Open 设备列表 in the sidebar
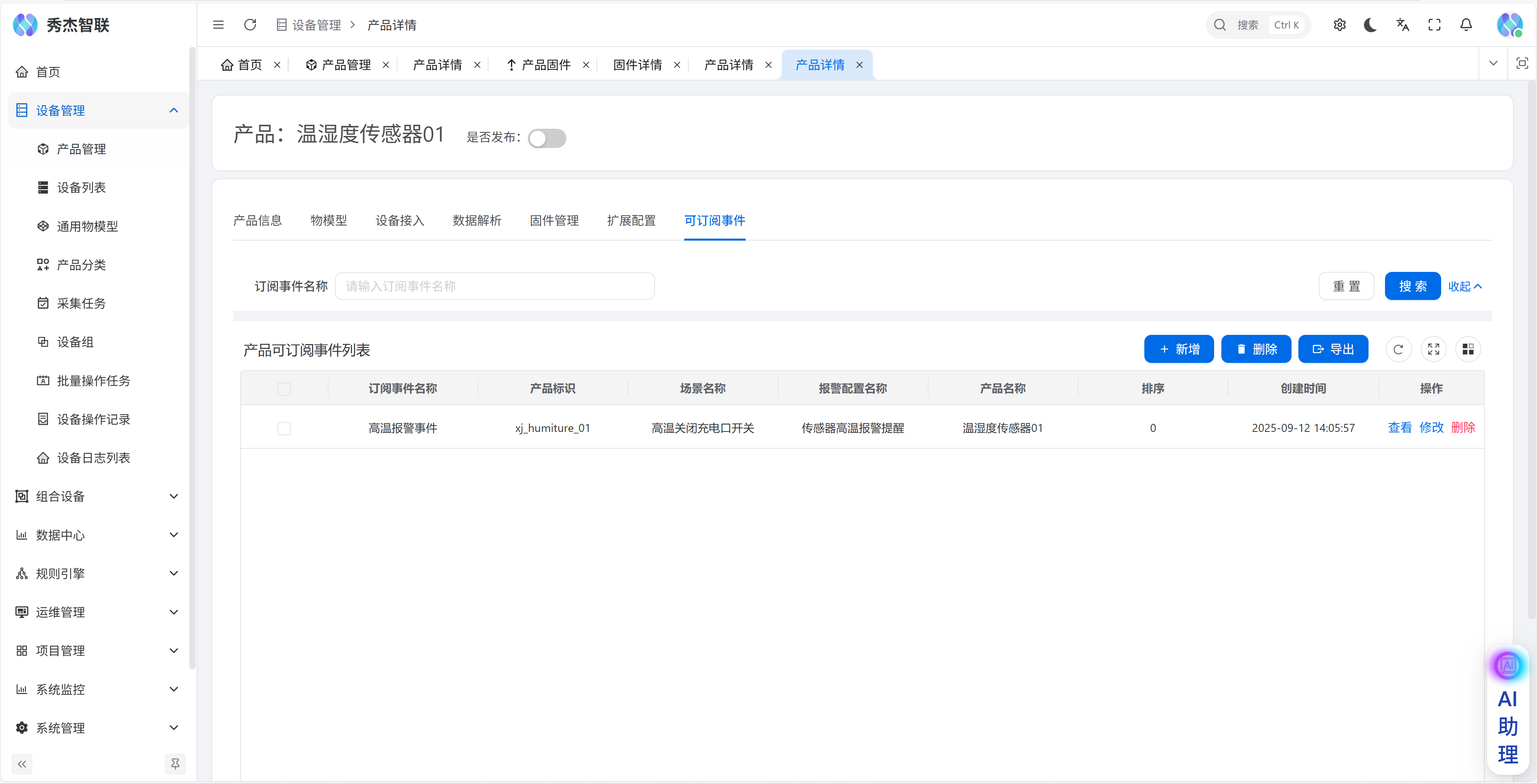This screenshot has width=1537, height=784. (81, 188)
